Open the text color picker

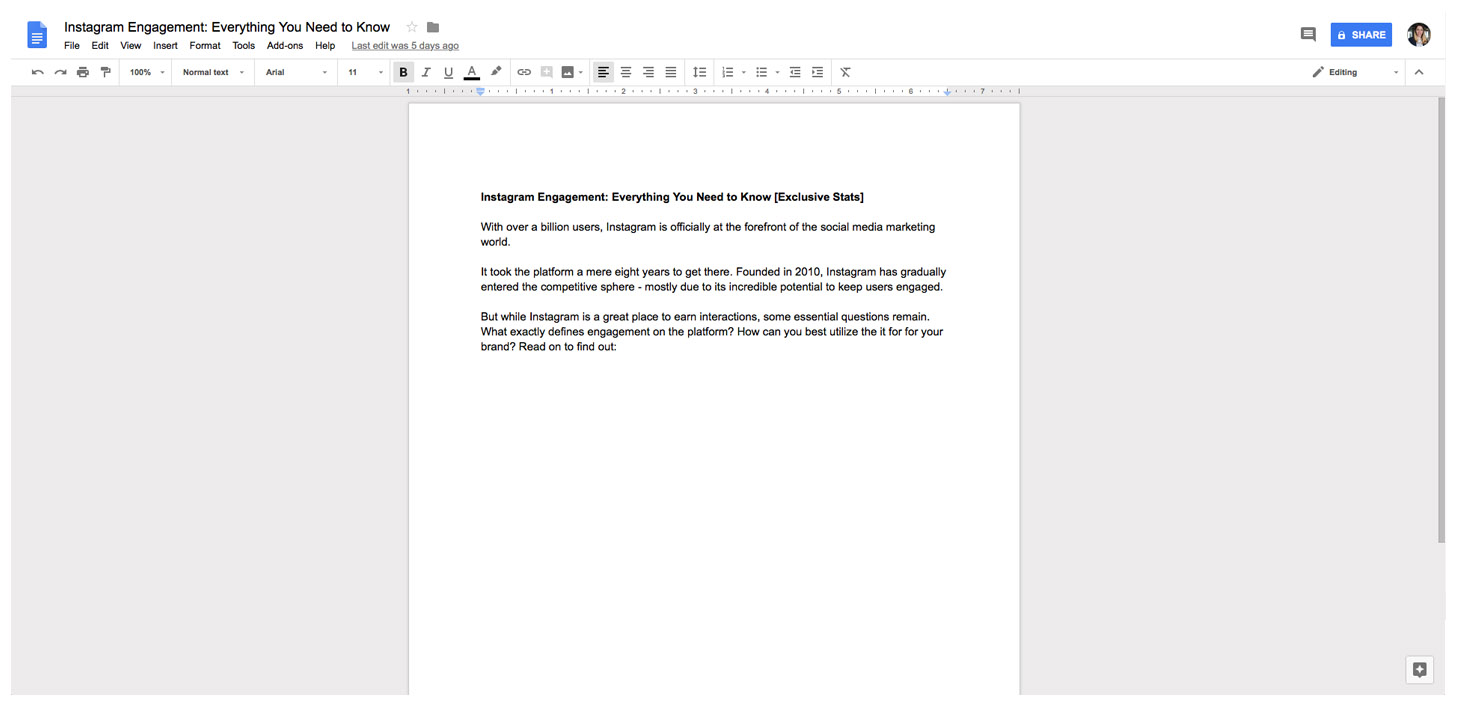[471, 72]
